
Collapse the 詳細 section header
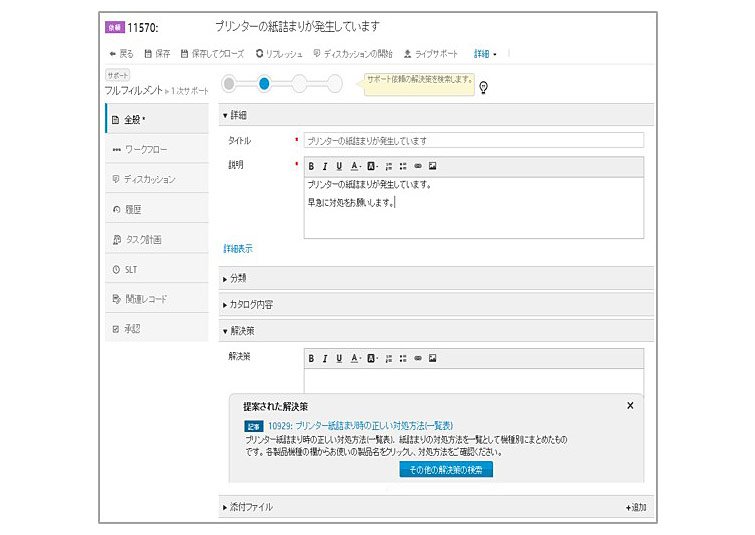tap(436, 115)
